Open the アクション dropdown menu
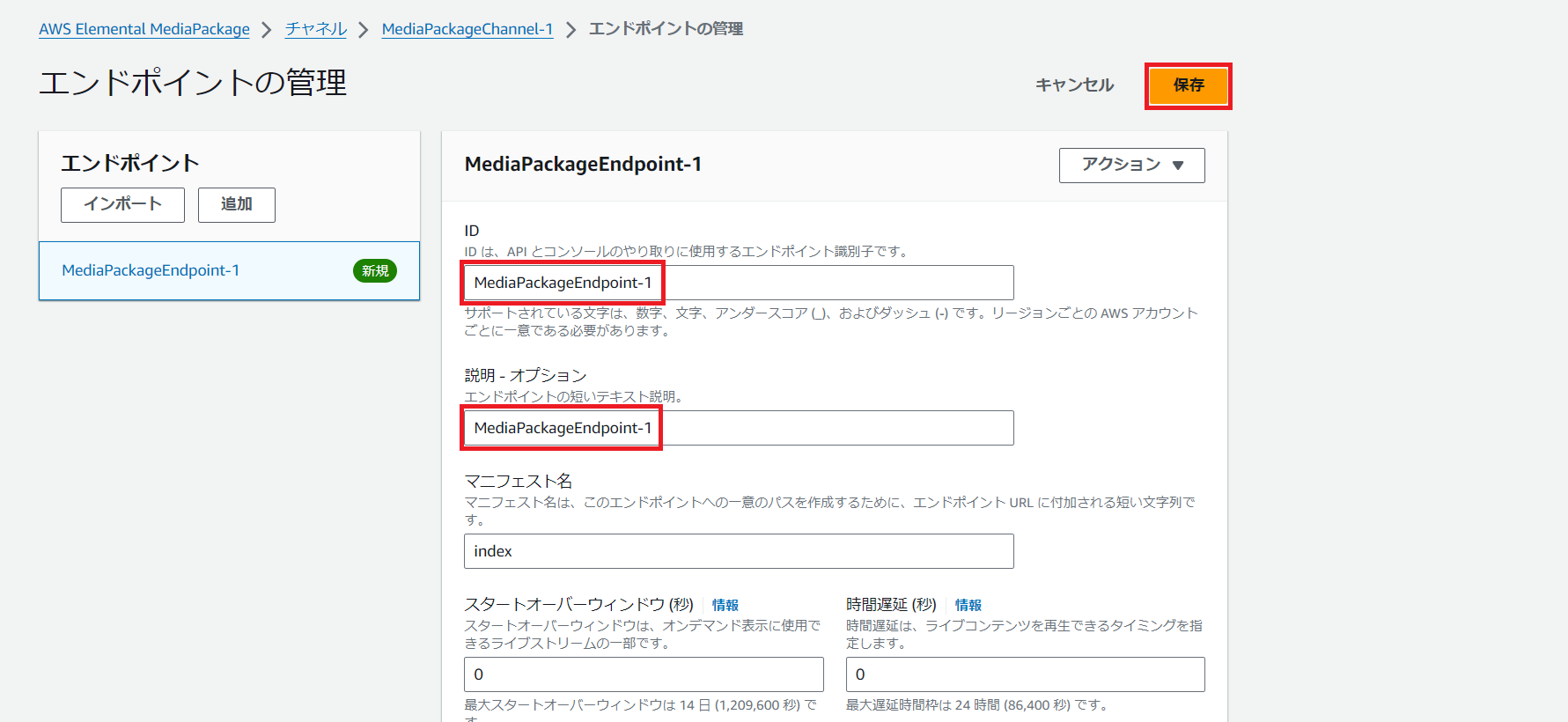Viewport: 1568px width, 722px height. (x=1131, y=166)
